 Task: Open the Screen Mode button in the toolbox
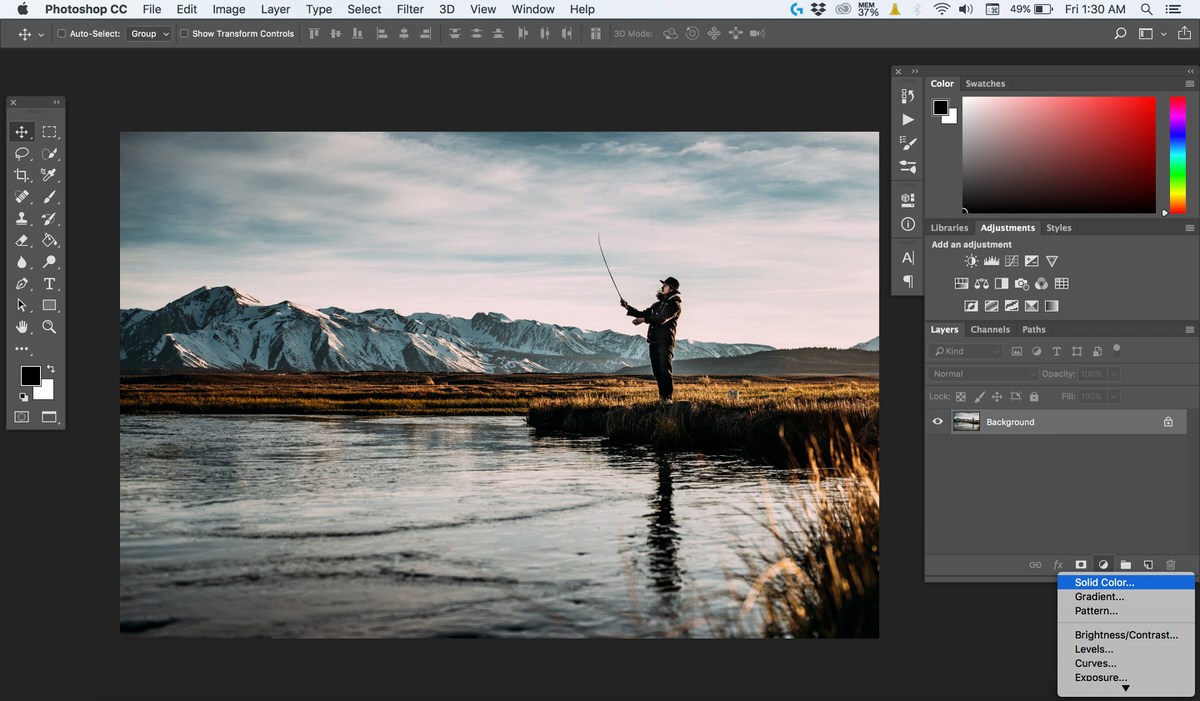(x=49, y=416)
